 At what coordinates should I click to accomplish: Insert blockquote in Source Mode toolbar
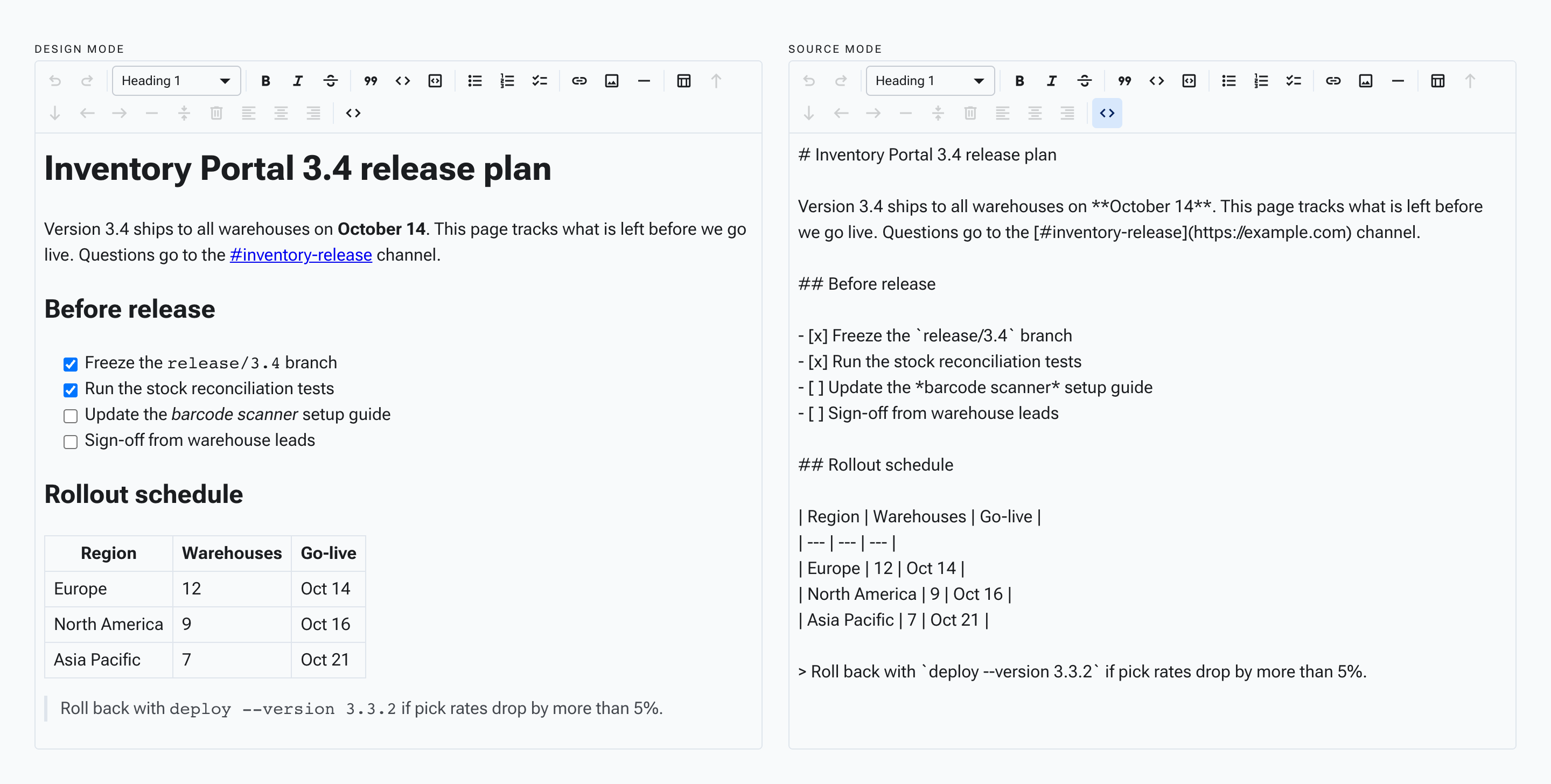click(x=1124, y=81)
